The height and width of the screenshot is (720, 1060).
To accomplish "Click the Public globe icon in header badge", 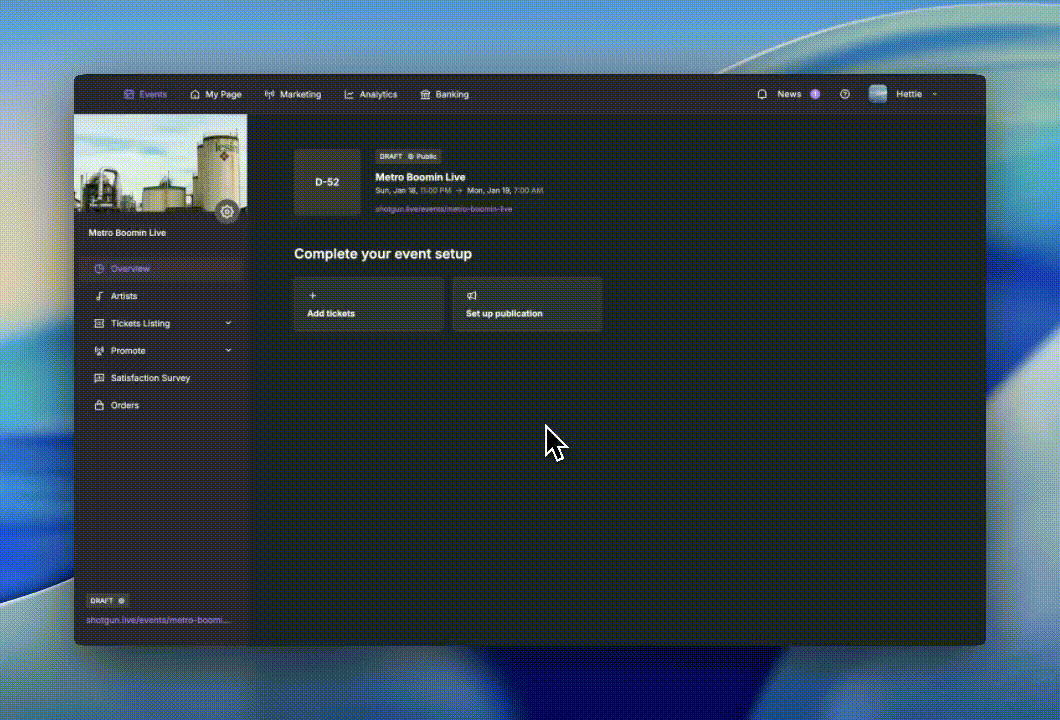I will point(410,156).
